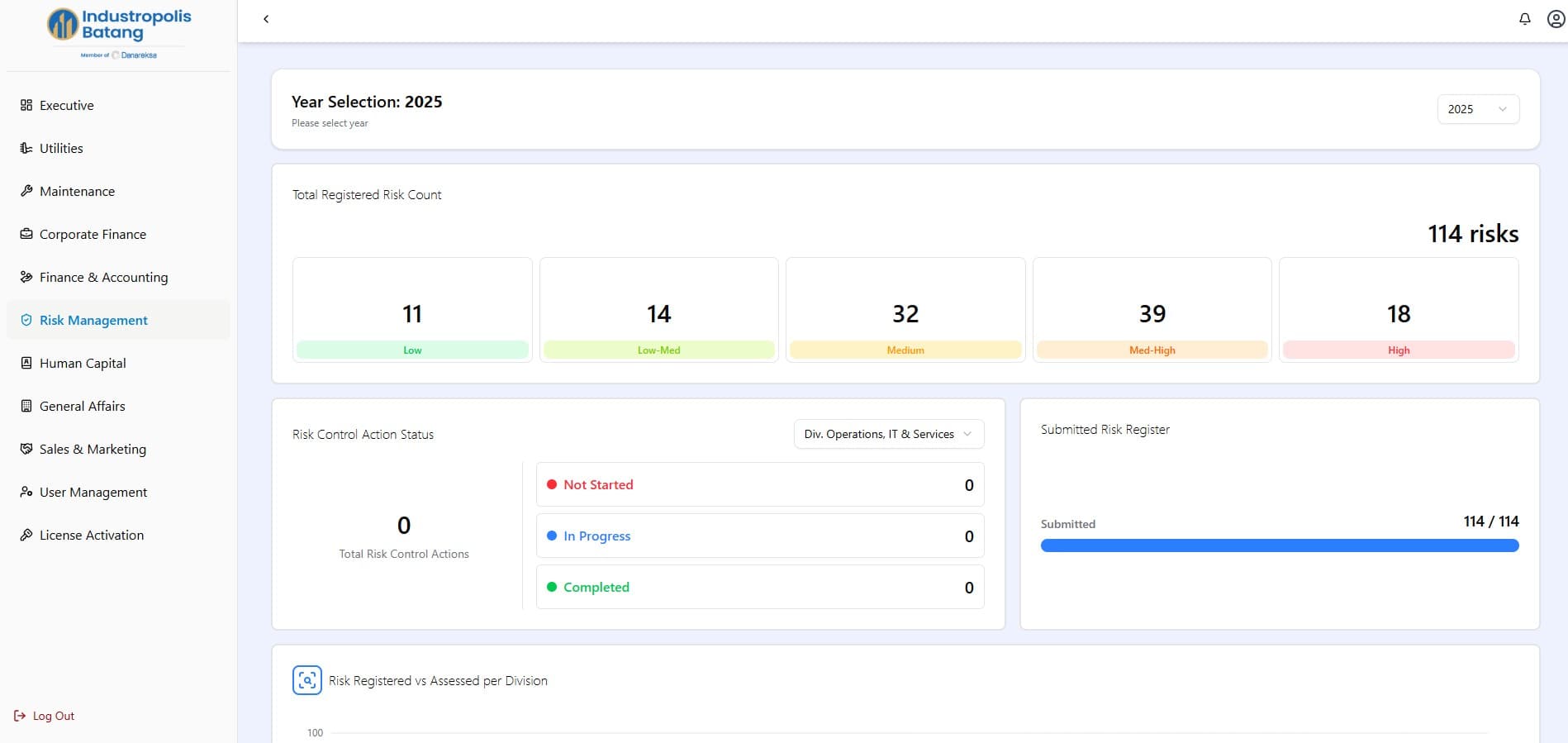The image size is (1568, 743).
Task: Click the 'Please select year' hint text
Action: (x=330, y=123)
